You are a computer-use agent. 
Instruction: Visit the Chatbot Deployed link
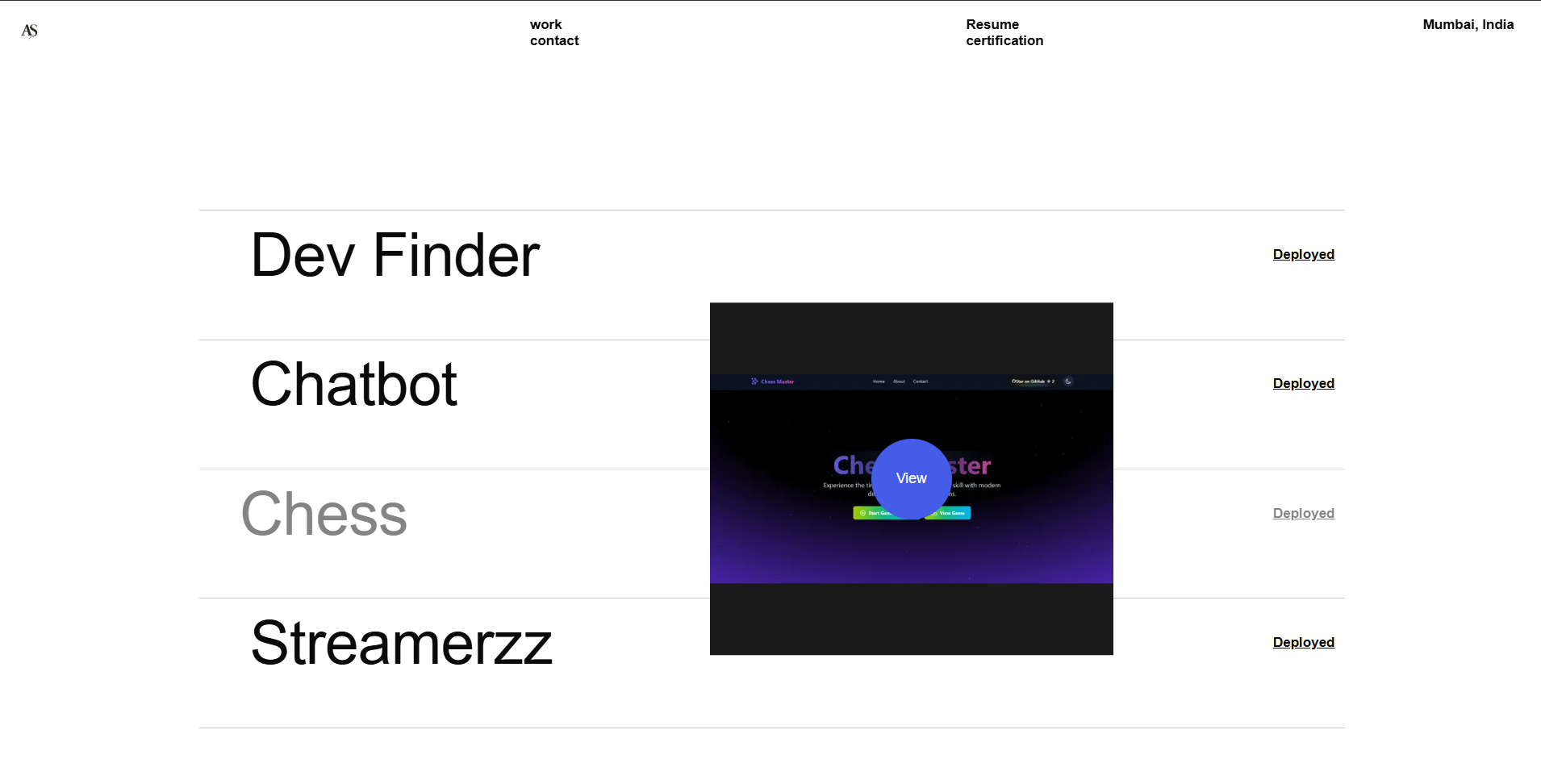[1303, 383]
